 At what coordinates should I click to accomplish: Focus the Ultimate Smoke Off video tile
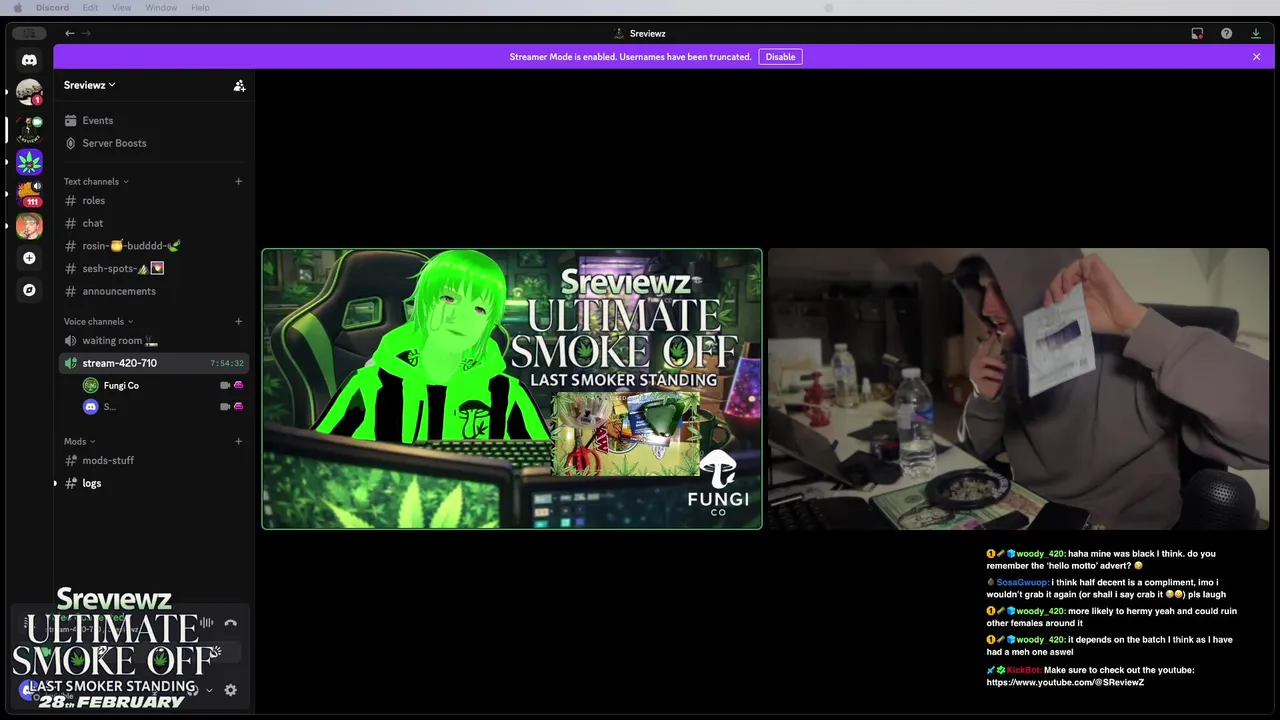pyautogui.click(x=512, y=389)
